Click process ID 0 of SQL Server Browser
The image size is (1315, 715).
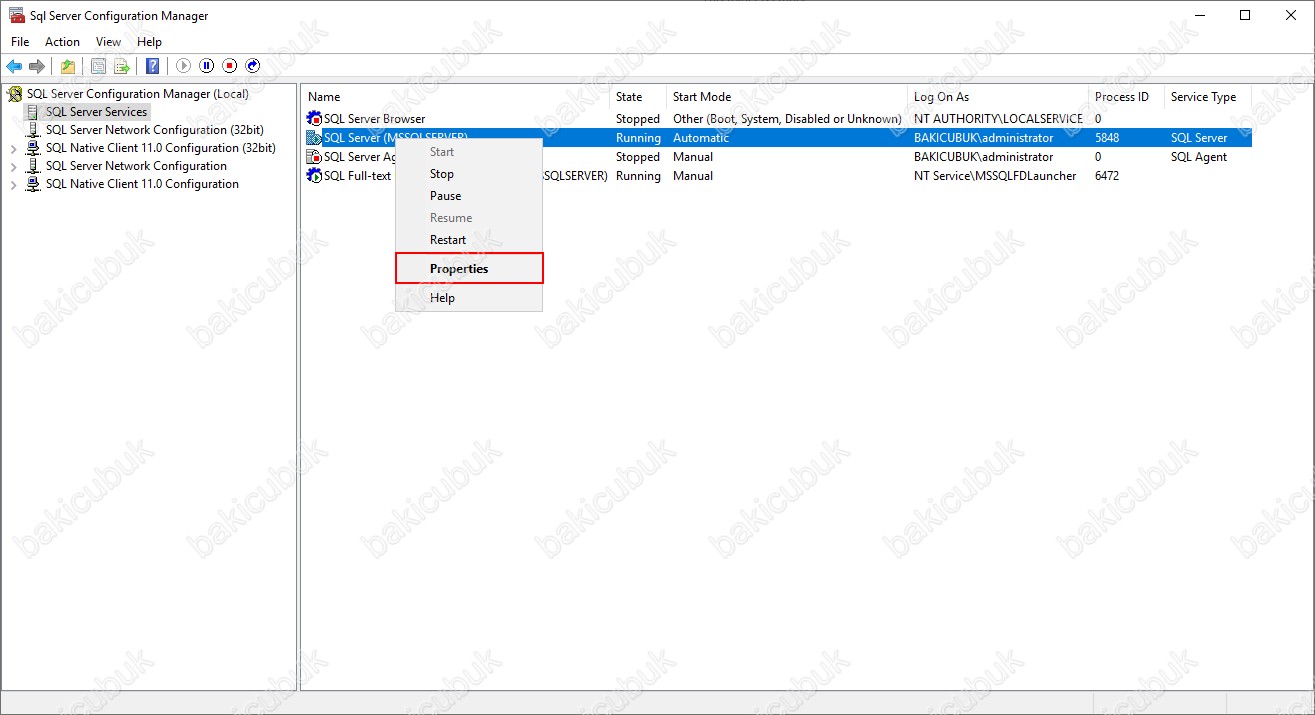(1098, 119)
